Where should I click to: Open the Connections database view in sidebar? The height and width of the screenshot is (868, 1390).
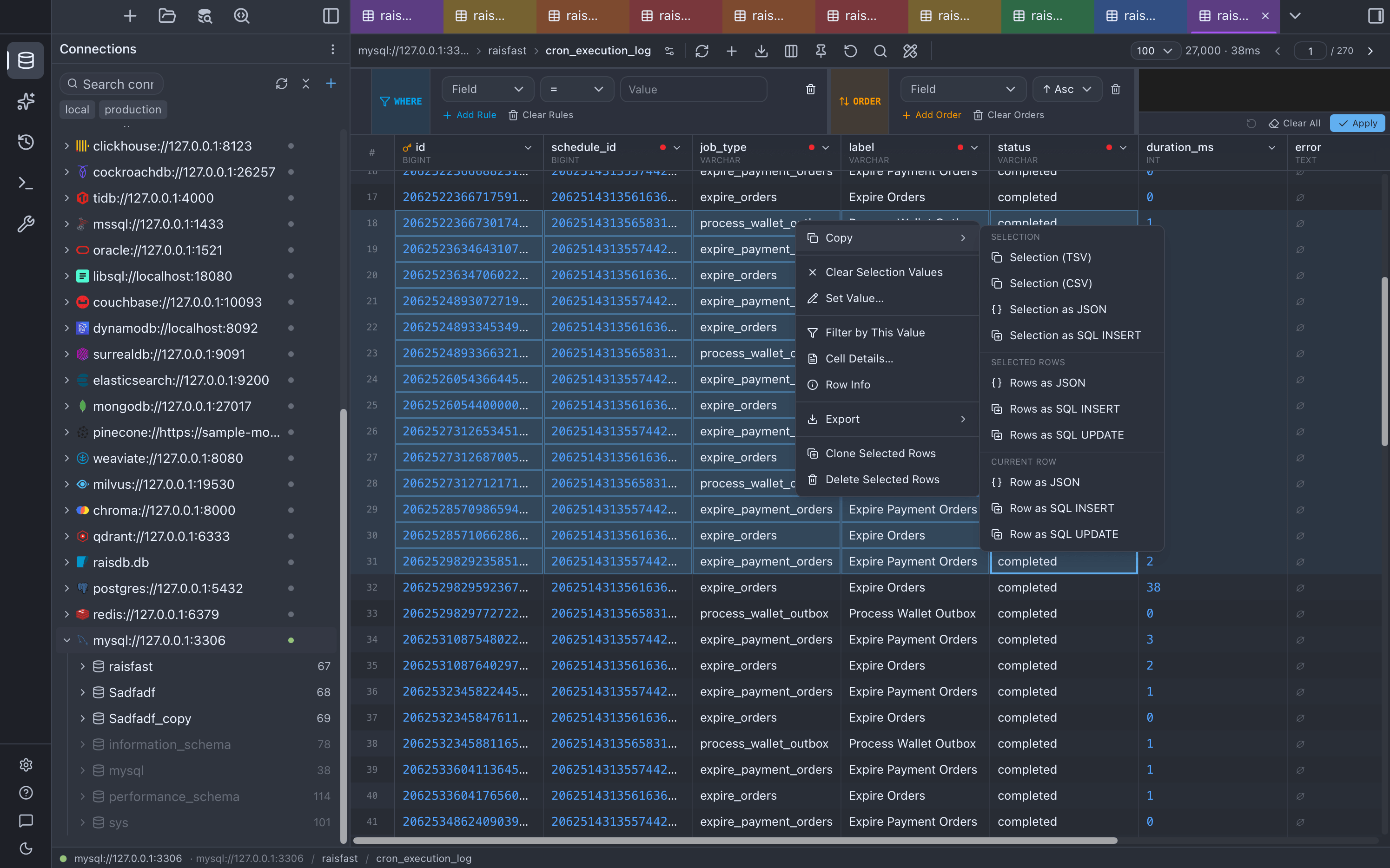(x=25, y=60)
